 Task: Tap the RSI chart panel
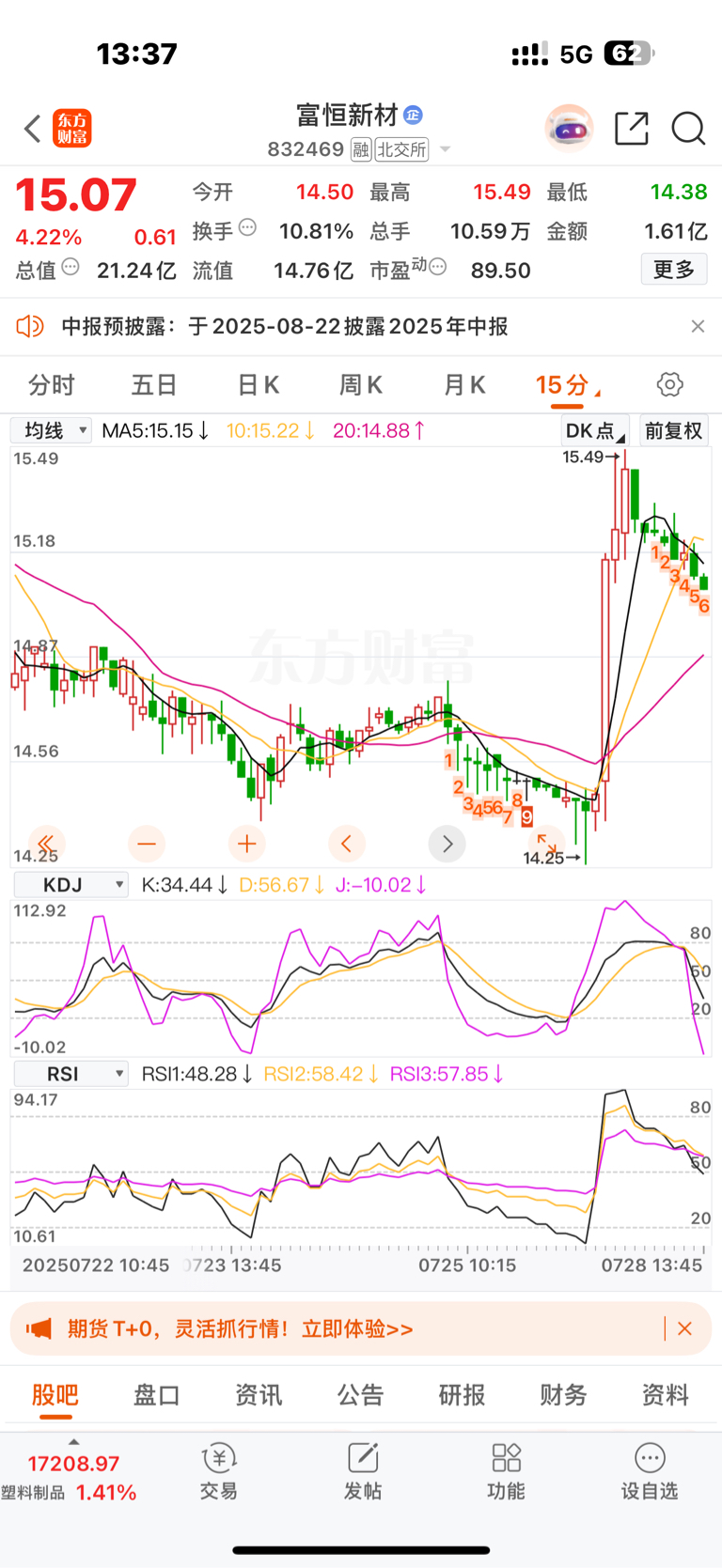[x=361, y=1167]
